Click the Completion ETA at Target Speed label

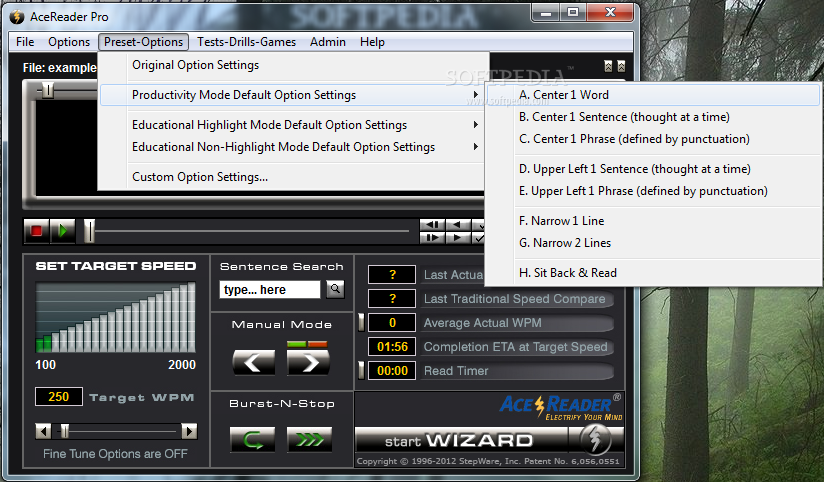point(516,347)
